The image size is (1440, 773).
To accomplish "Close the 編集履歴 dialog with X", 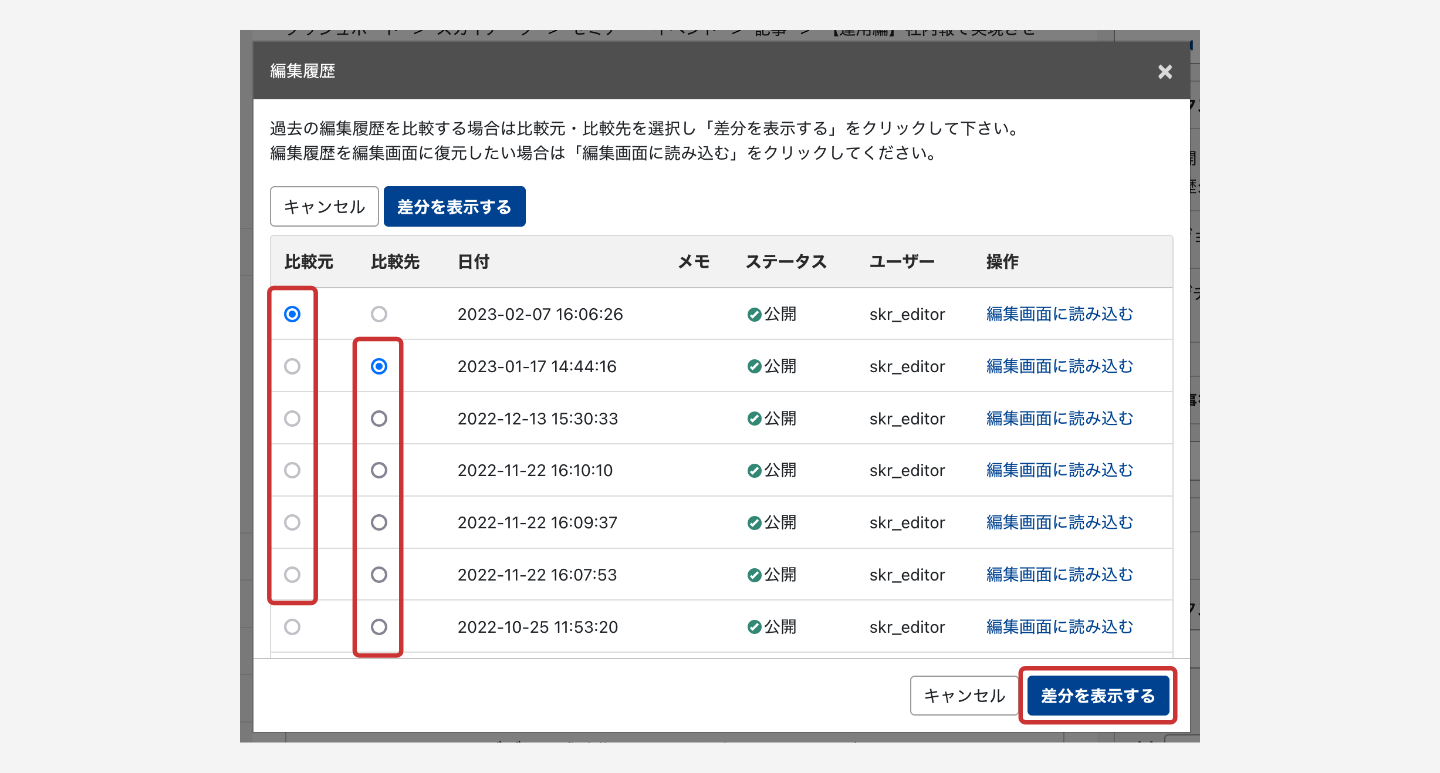I will pos(1164,72).
